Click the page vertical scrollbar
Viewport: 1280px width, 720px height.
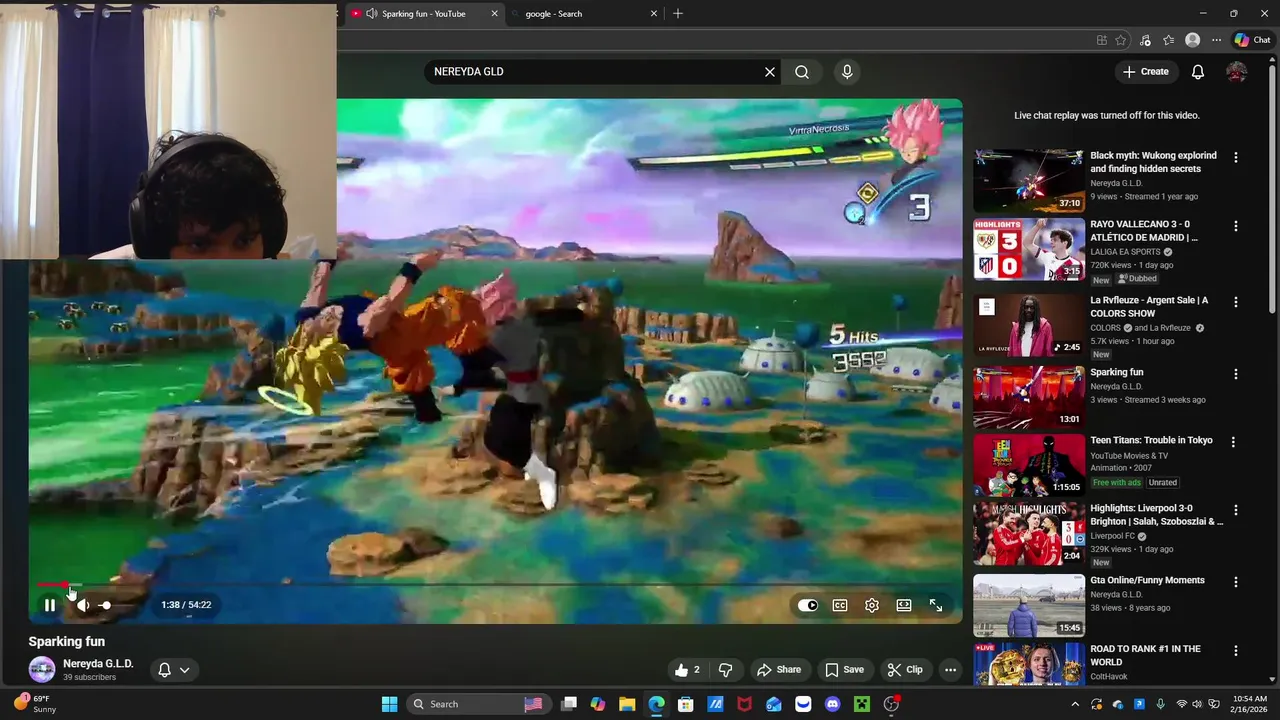point(1272,190)
